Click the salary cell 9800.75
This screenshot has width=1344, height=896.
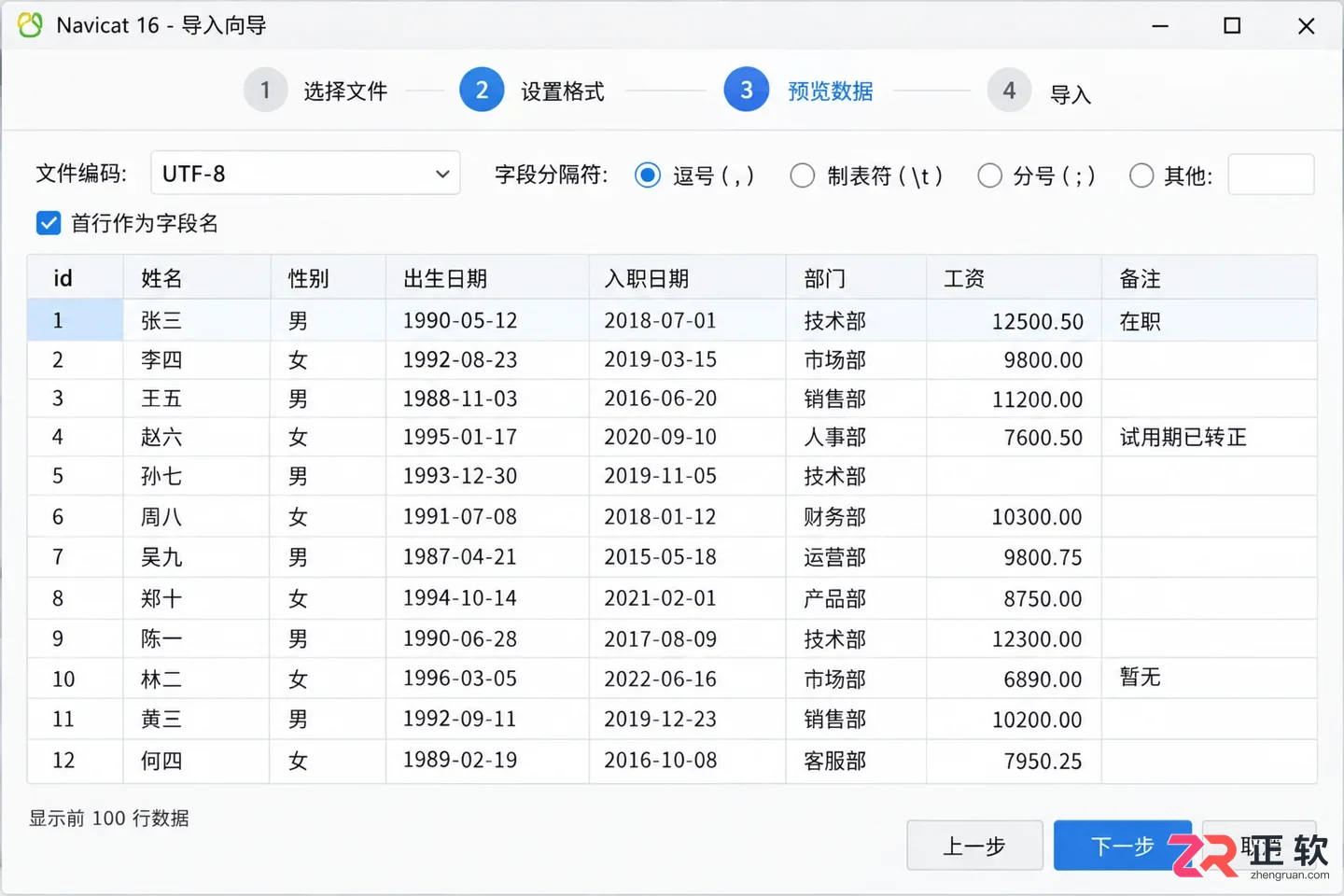pyautogui.click(x=1014, y=557)
